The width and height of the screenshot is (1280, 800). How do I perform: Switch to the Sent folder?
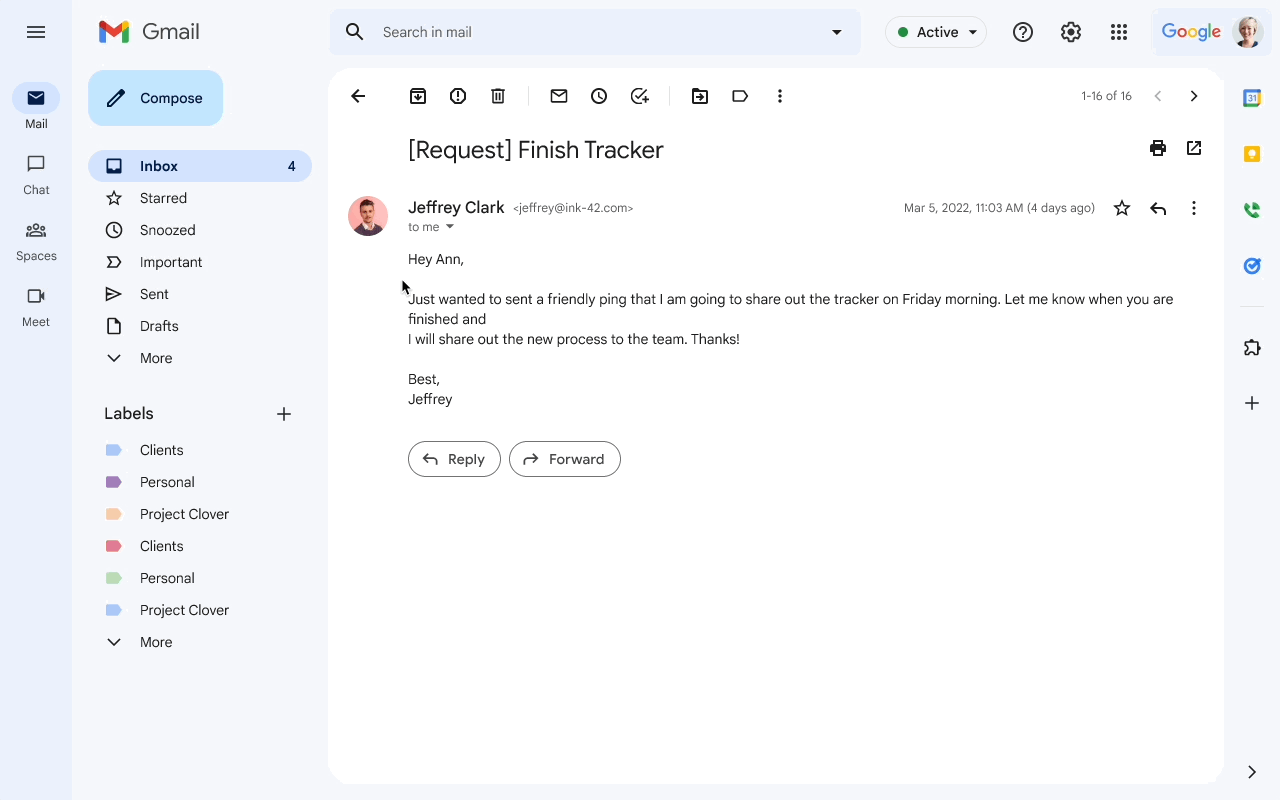point(154,294)
